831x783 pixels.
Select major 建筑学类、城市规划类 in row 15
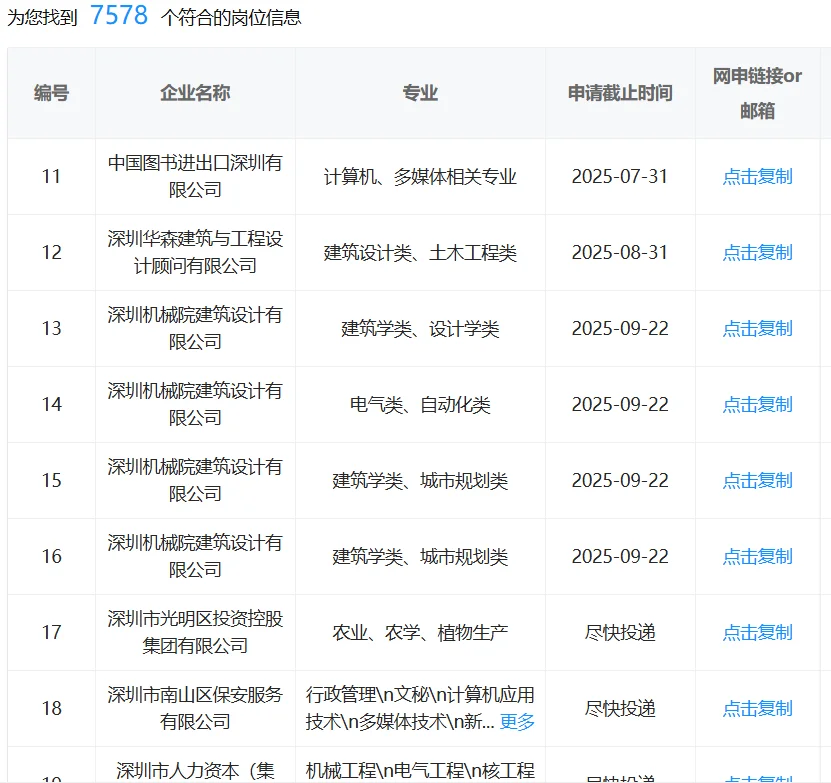pyautogui.click(x=420, y=480)
